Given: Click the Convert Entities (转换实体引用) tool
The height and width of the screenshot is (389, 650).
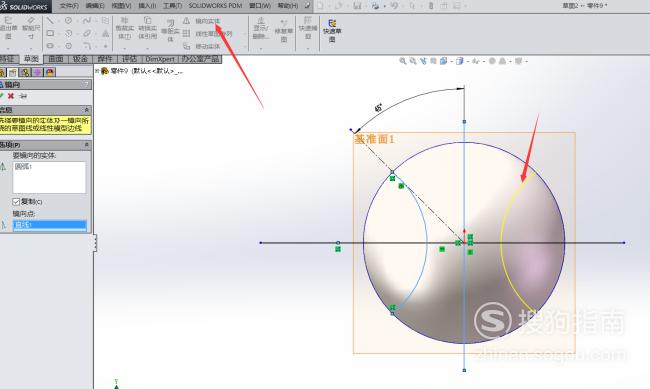Looking at the screenshot, I should coord(147,28).
